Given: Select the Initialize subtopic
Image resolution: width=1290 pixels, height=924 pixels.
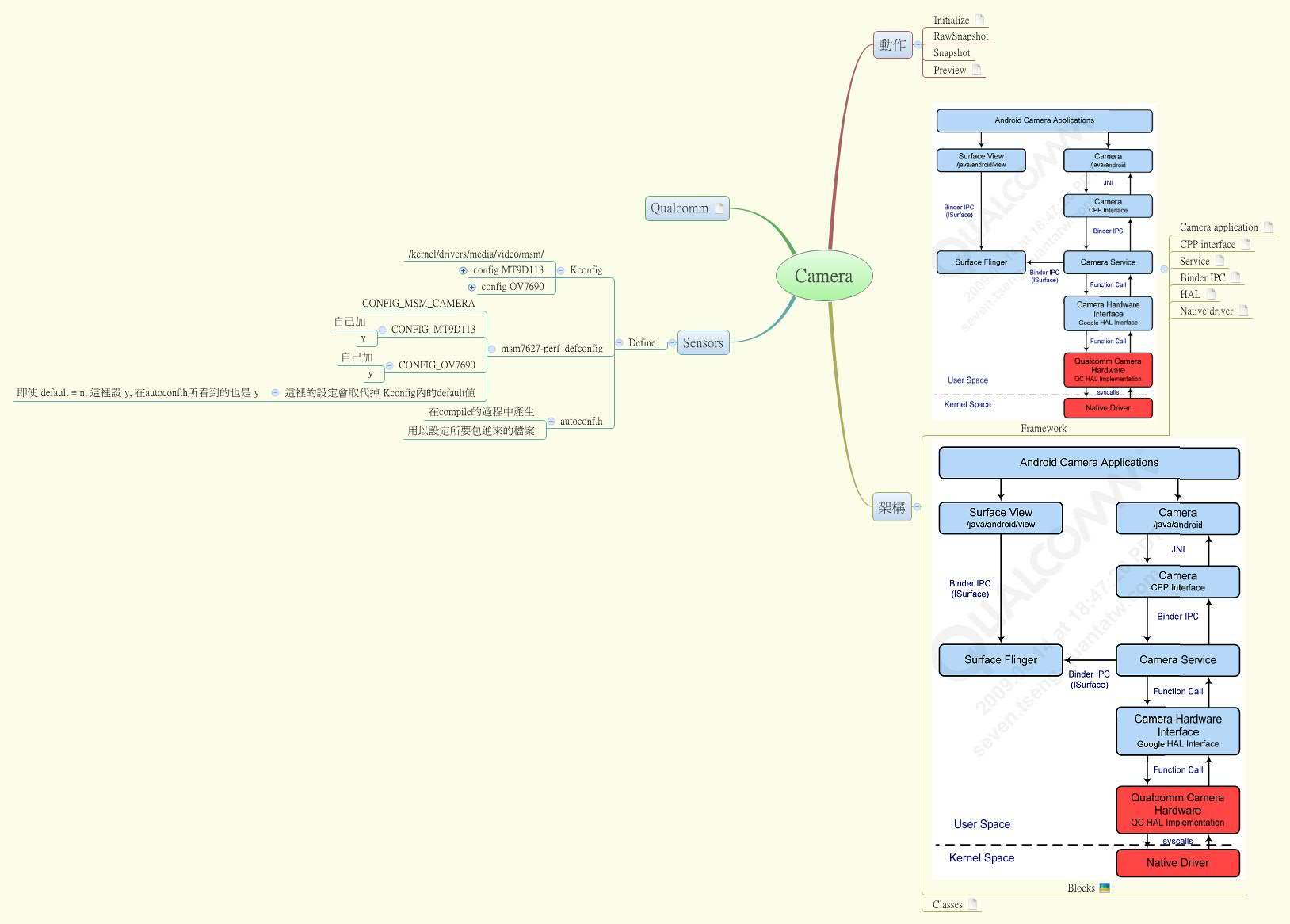Looking at the screenshot, I should (951, 20).
